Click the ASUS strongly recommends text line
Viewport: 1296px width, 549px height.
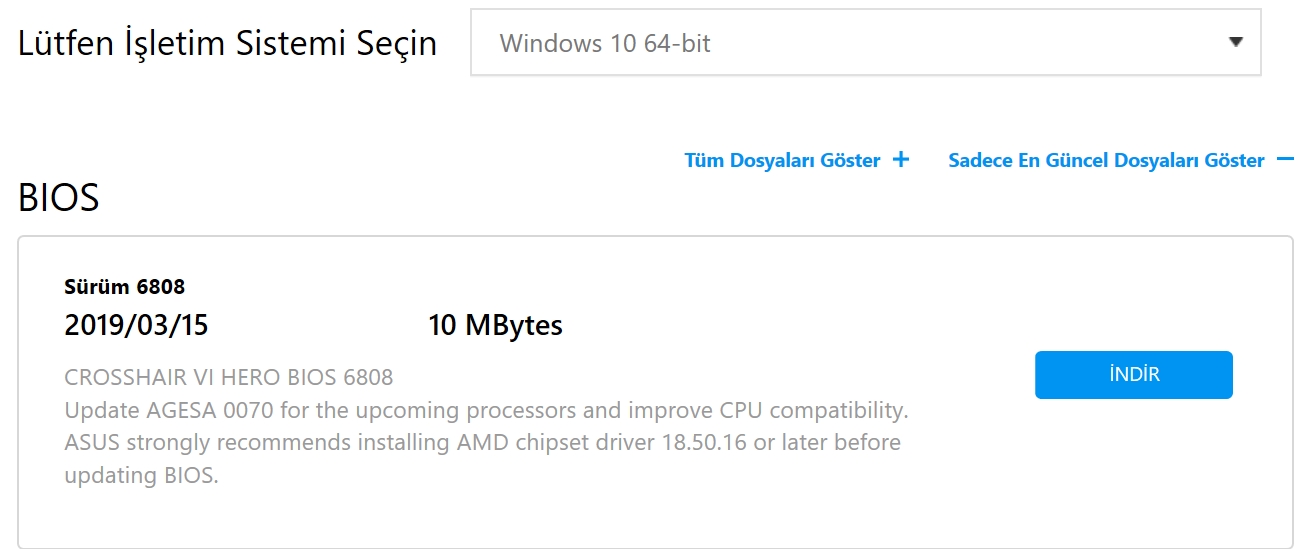pos(482,442)
